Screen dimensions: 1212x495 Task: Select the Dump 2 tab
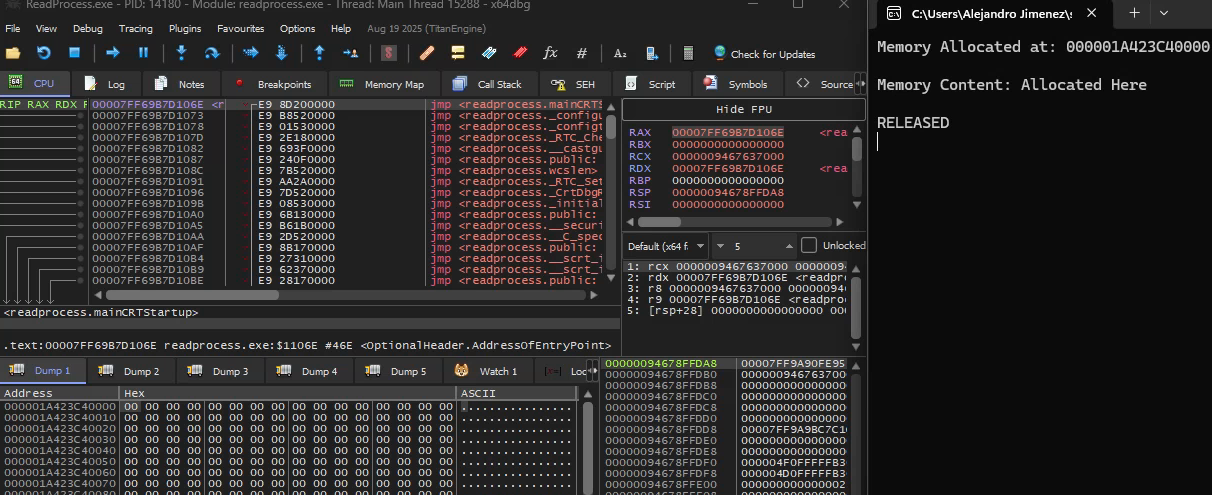[x=129, y=371]
